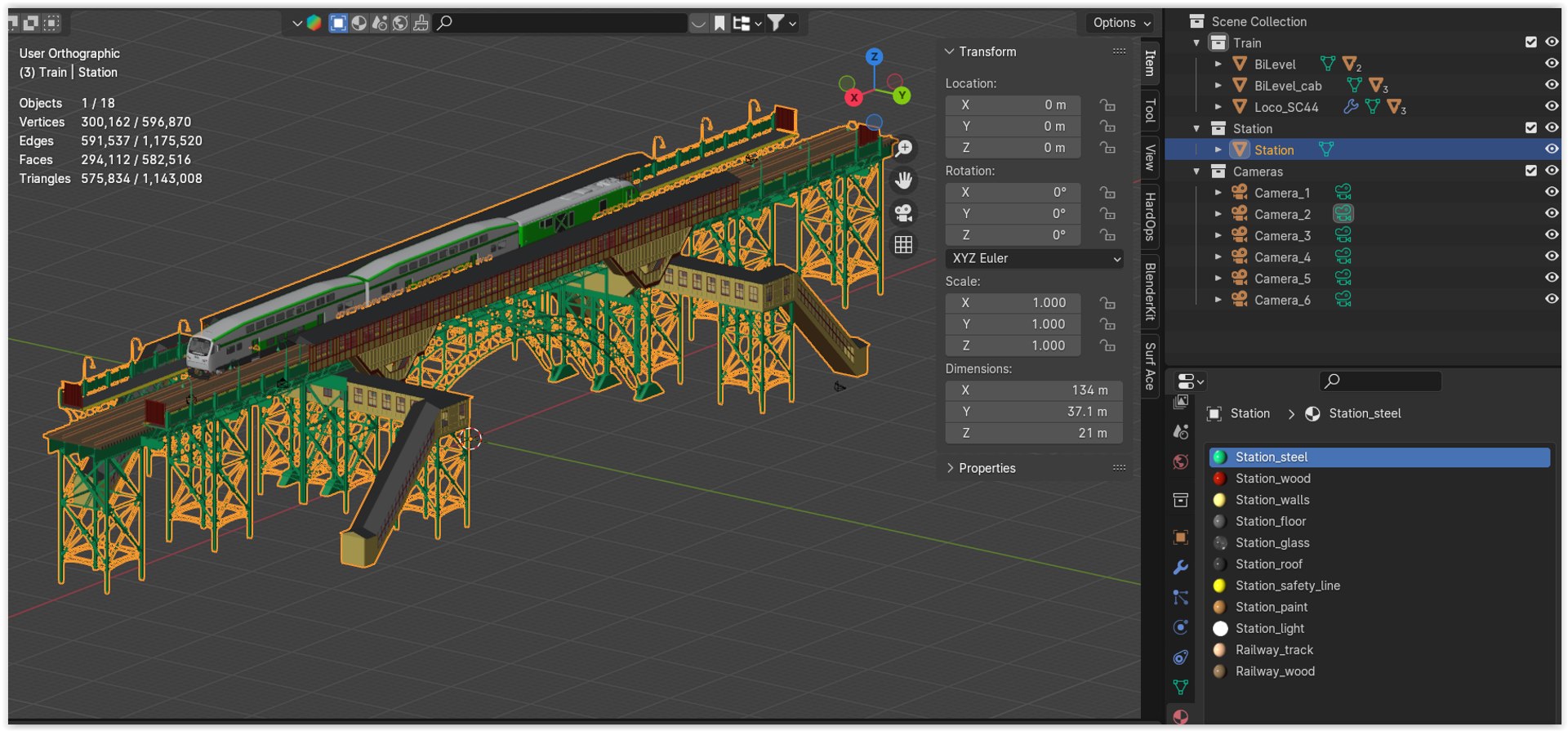This screenshot has width=1568, height=731.
Task: Select the BlenderKit HDR world asset icon
Action: pyautogui.click(x=399, y=23)
